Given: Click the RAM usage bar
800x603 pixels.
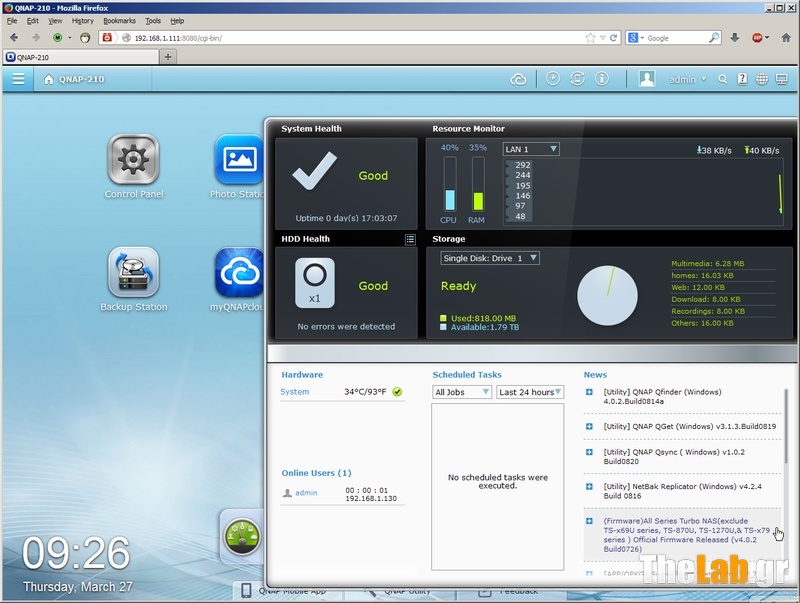Looking at the screenshot, I should tap(478, 184).
